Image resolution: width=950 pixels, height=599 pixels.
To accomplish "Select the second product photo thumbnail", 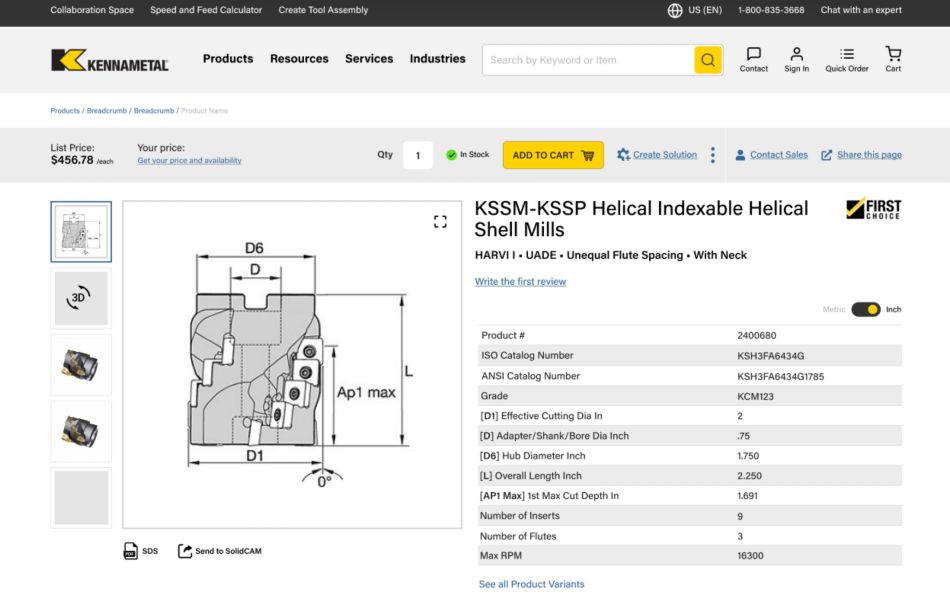I will [x=81, y=431].
